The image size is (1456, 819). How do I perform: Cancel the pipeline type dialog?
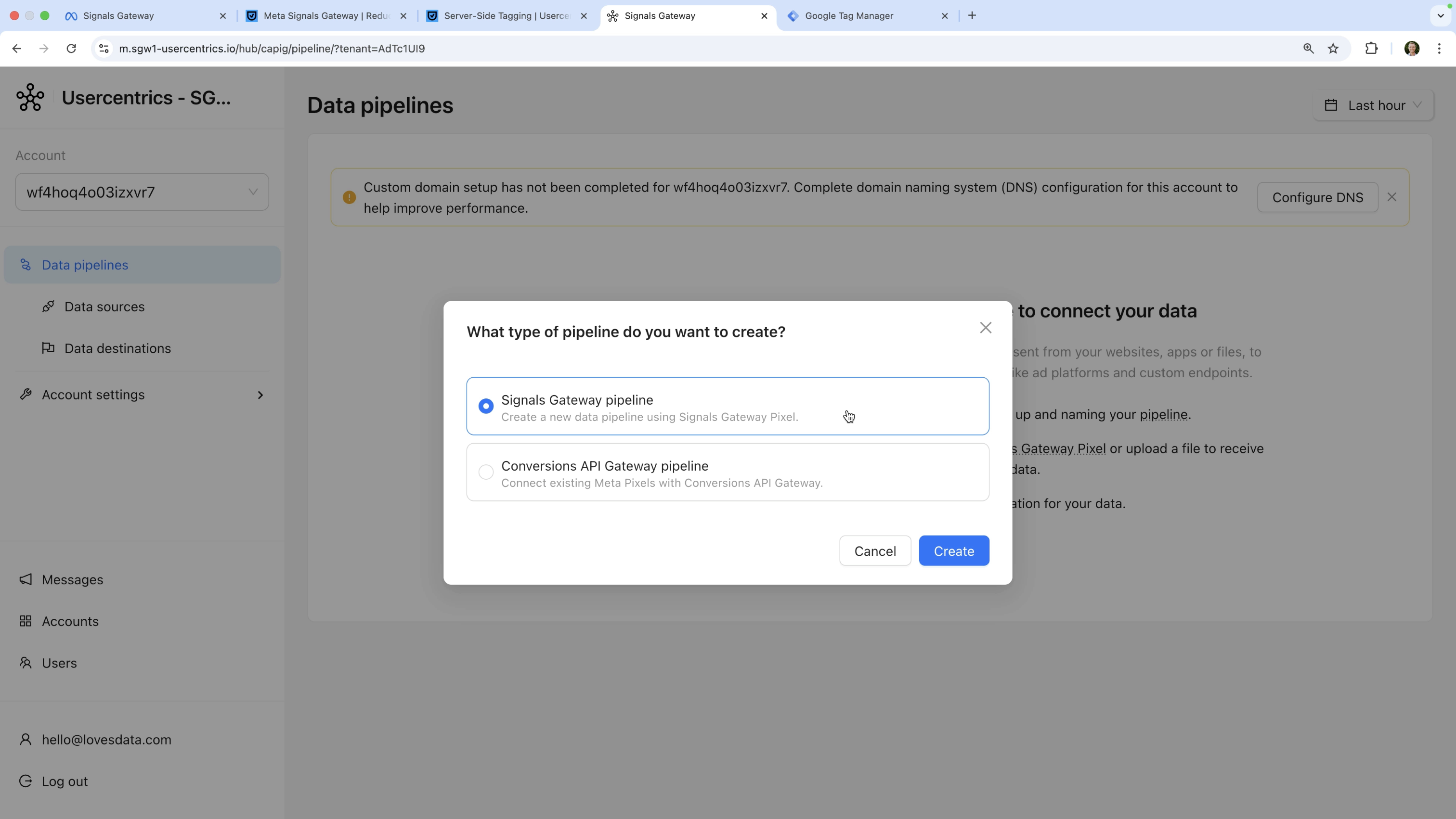point(875,550)
